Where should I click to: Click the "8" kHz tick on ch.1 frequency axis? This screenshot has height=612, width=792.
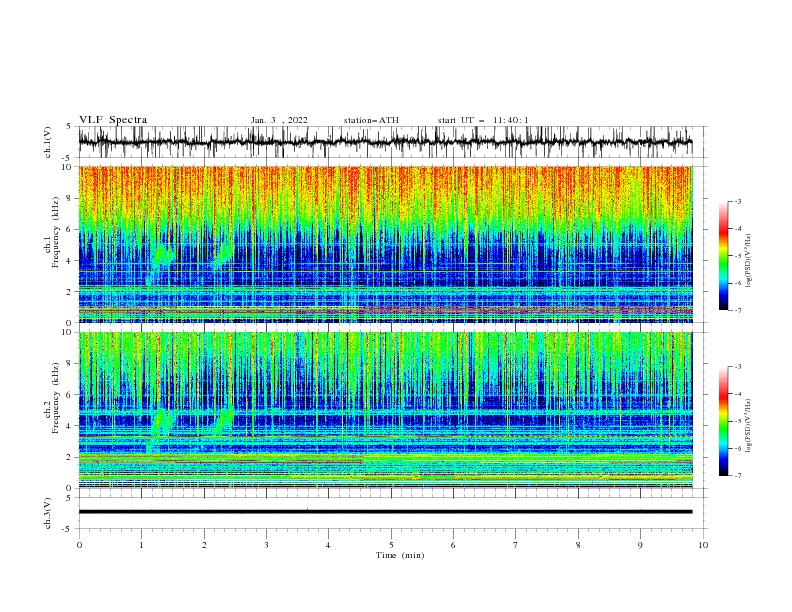tap(70, 198)
